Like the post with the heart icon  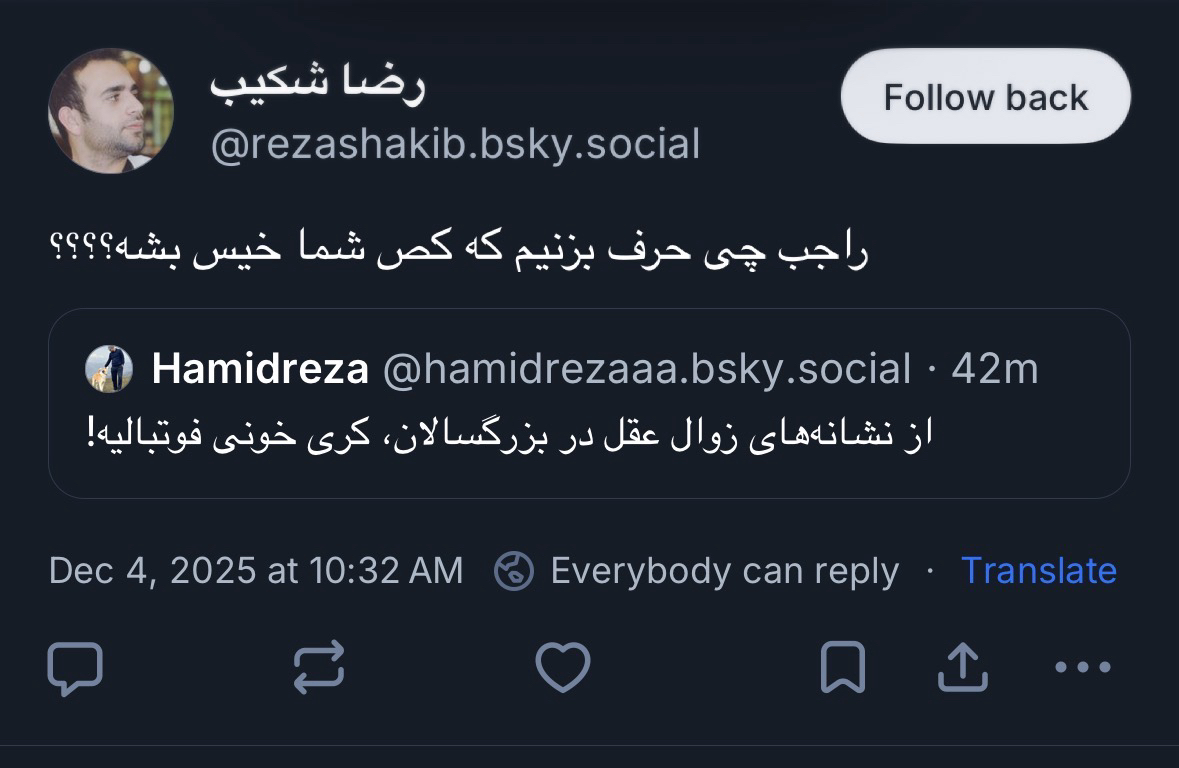click(563, 668)
